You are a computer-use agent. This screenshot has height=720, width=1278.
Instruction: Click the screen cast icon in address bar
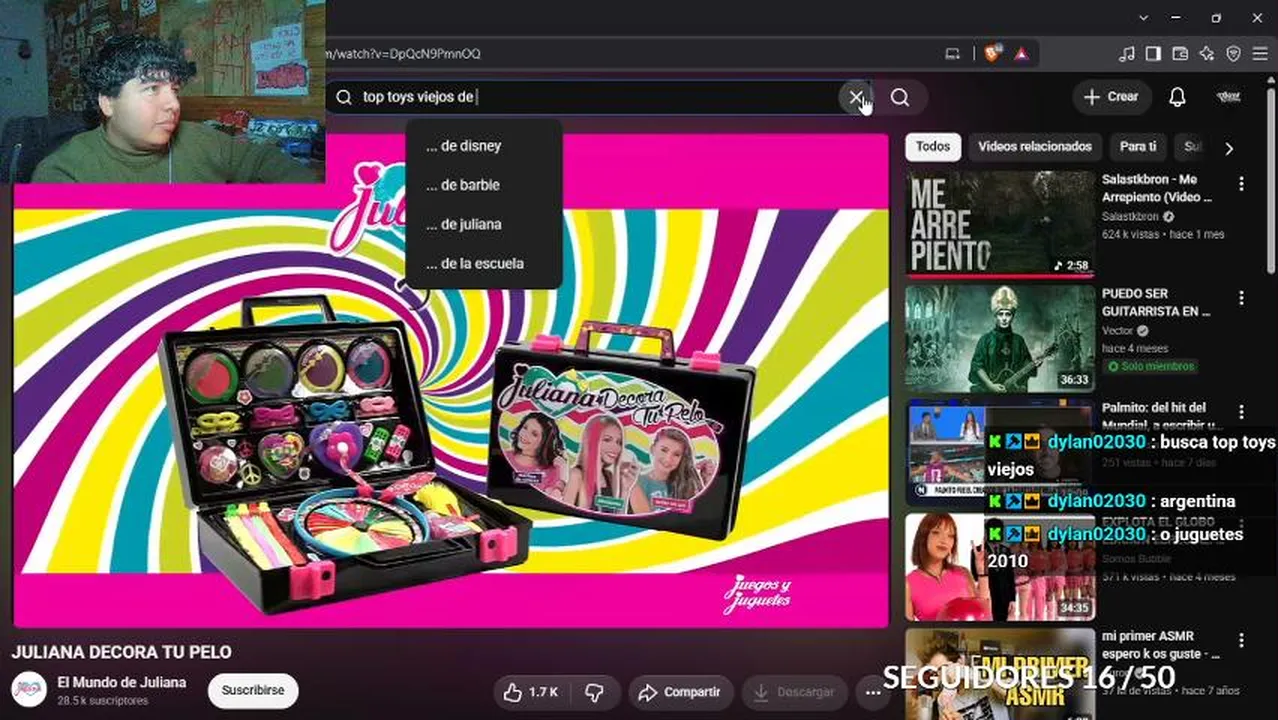(x=953, y=54)
